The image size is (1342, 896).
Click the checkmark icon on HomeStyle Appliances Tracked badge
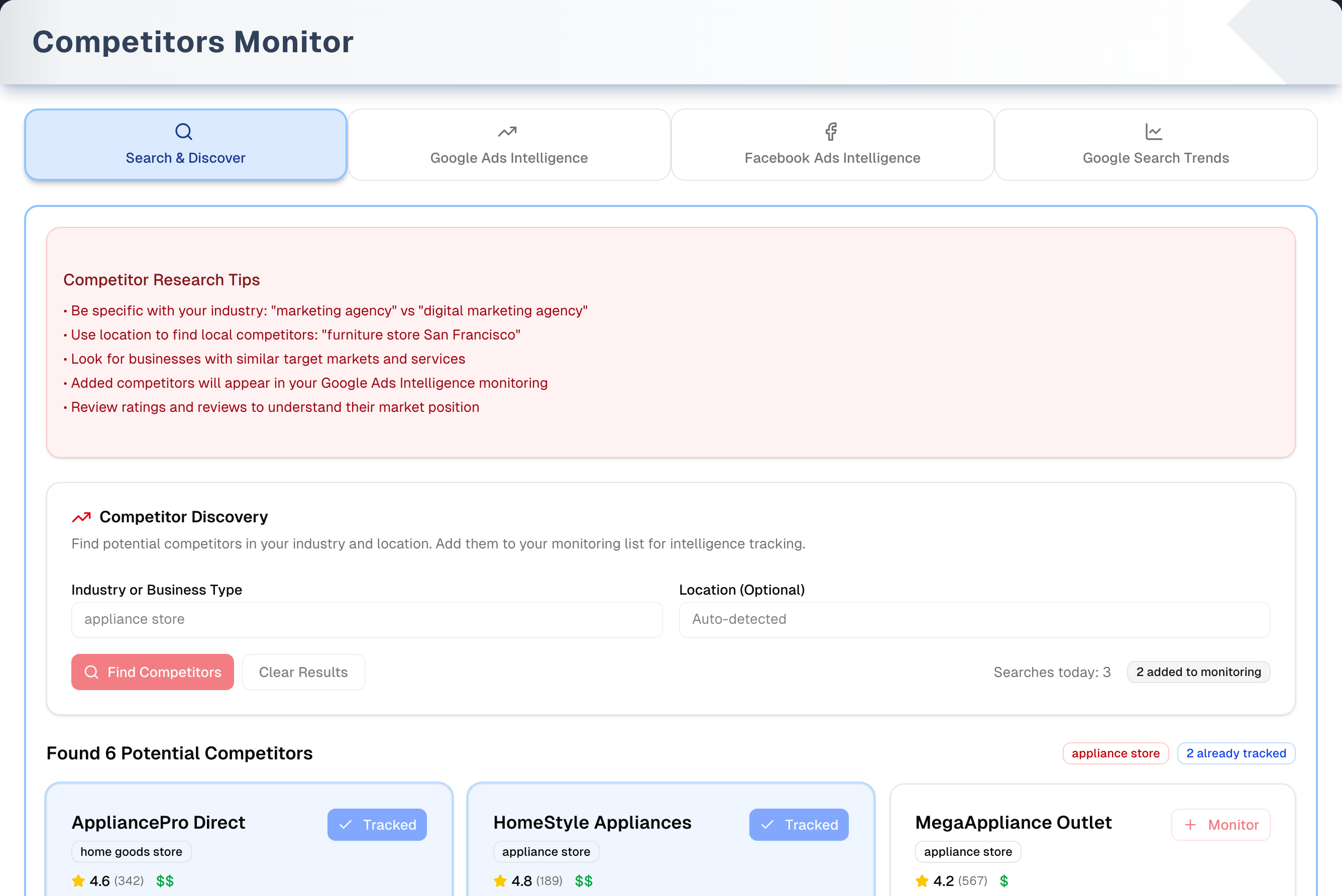pyautogui.click(x=767, y=825)
